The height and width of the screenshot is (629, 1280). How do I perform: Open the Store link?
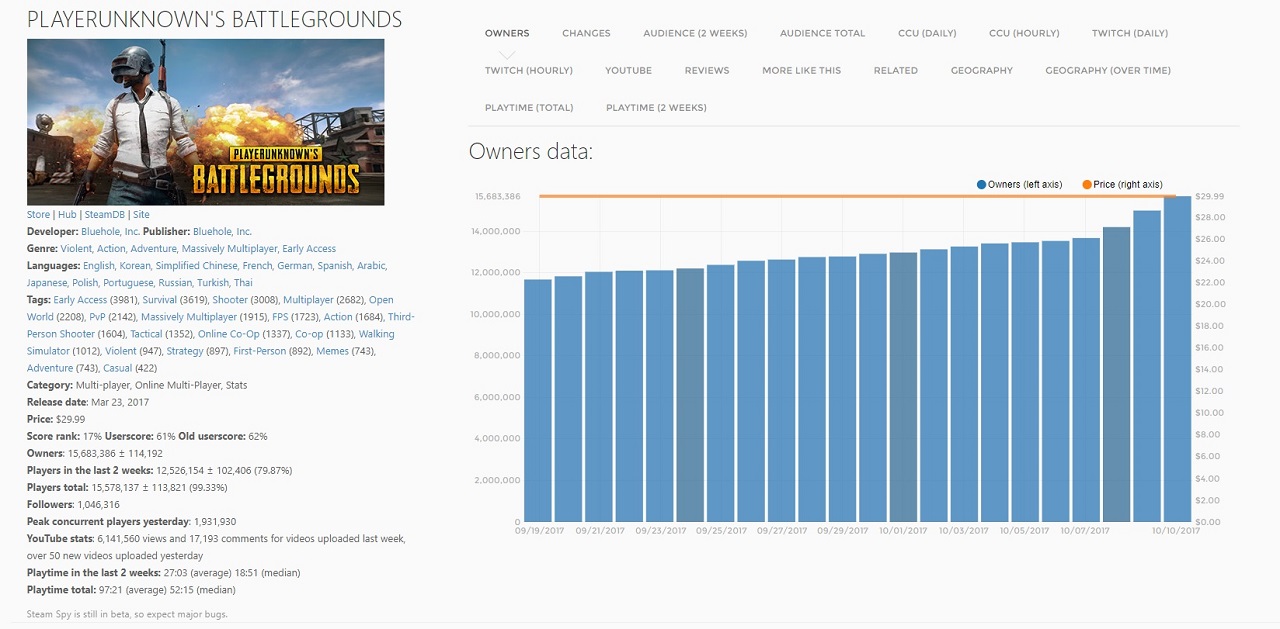pyautogui.click(x=38, y=214)
